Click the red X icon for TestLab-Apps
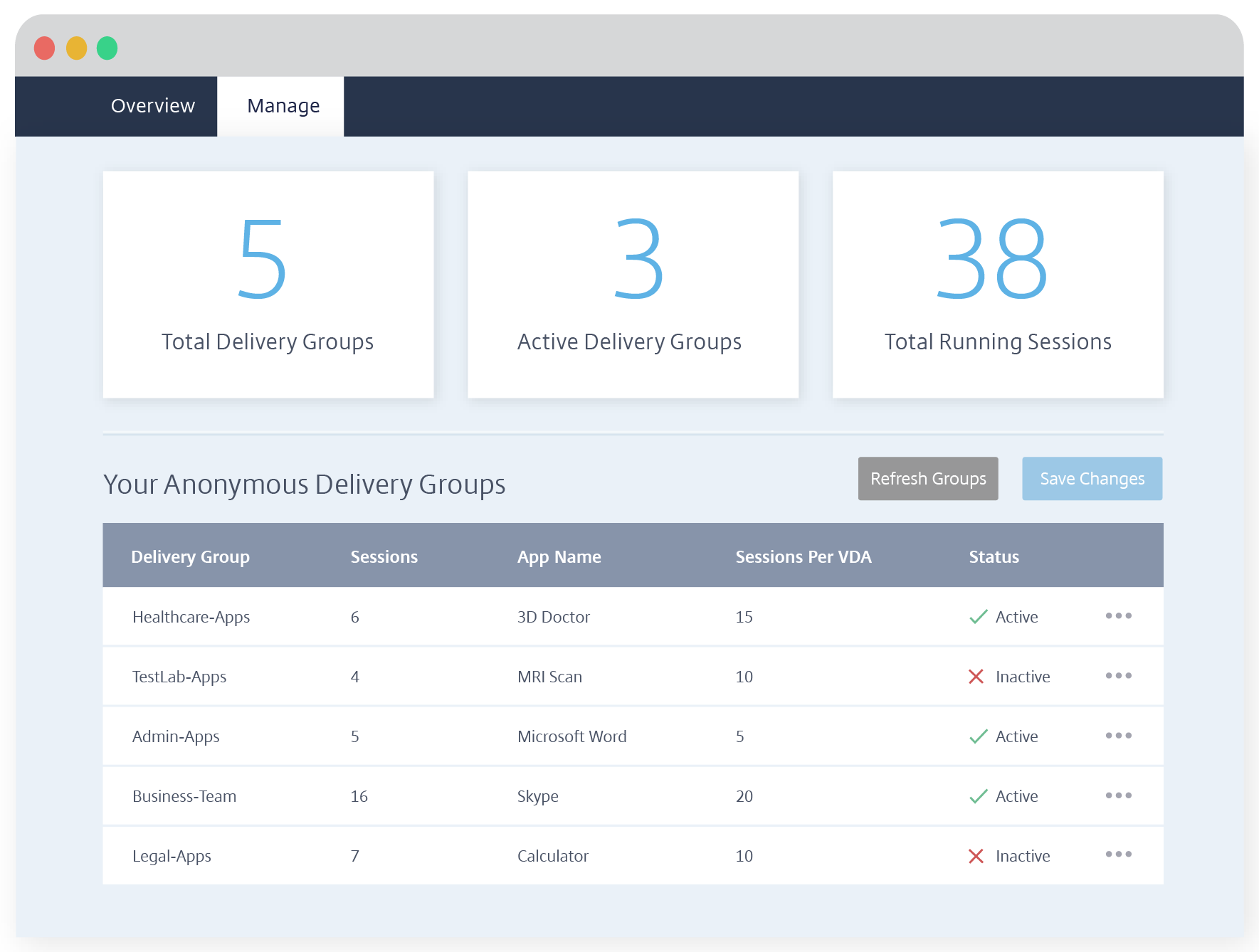Screen dimensions: 1259x952 tap(976, 677)
